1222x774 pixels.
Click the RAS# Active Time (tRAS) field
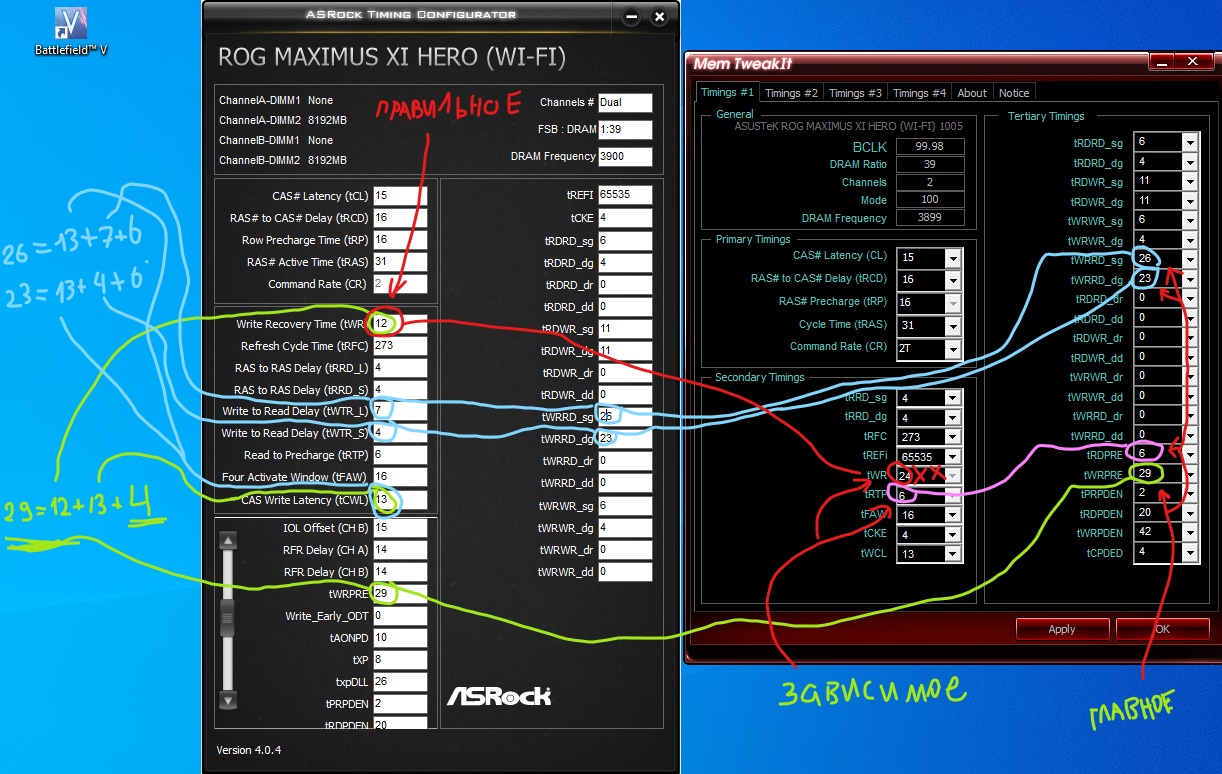click(x=399, y=262)
